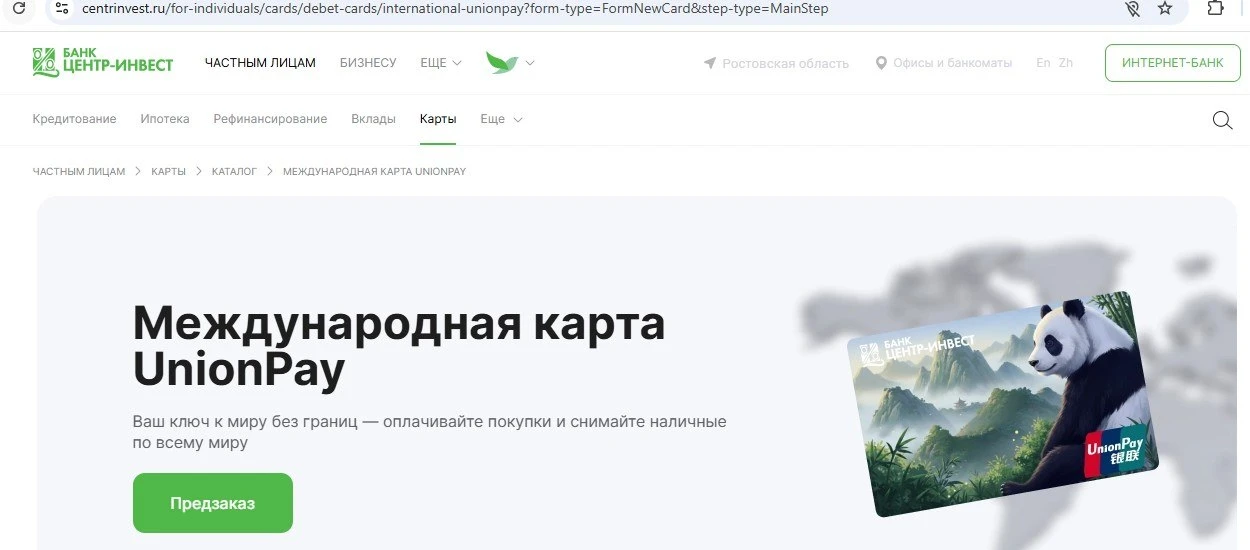This screenshot has height=550, width=1250.
Task: Click the heading Международная карта UnionPay
Action: point(399,346)
